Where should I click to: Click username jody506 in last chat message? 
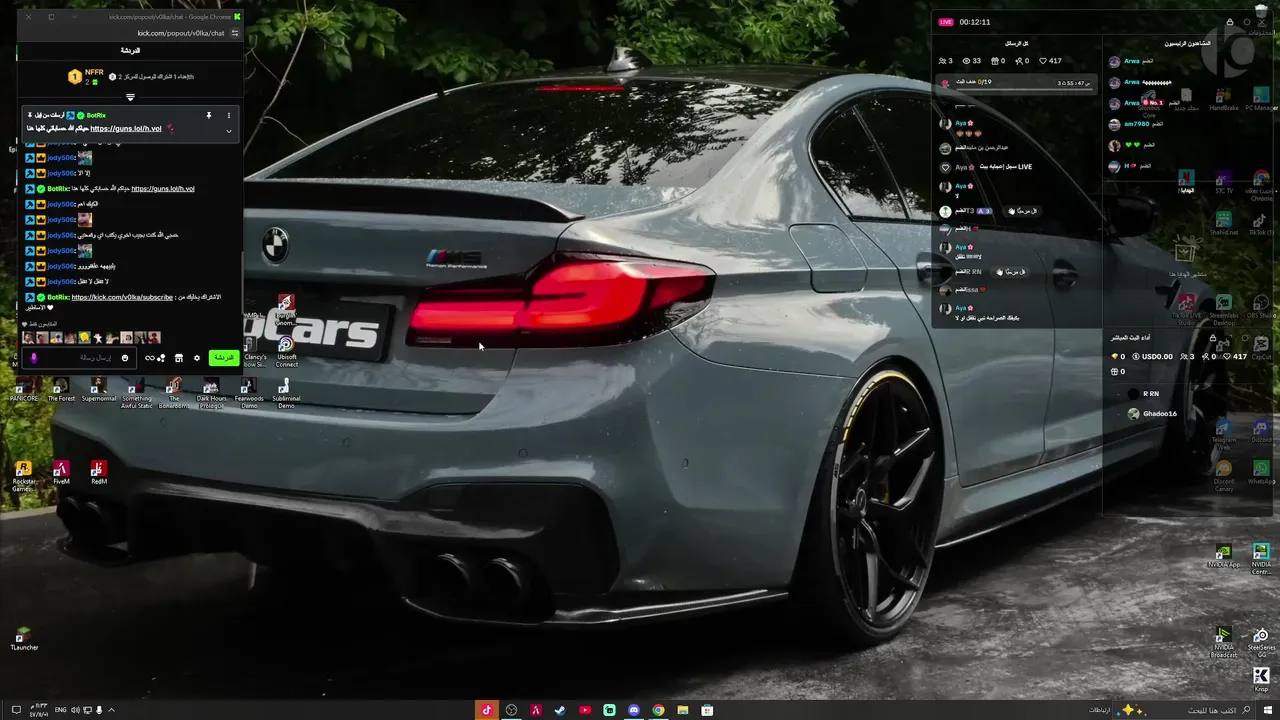click(61, 282)
